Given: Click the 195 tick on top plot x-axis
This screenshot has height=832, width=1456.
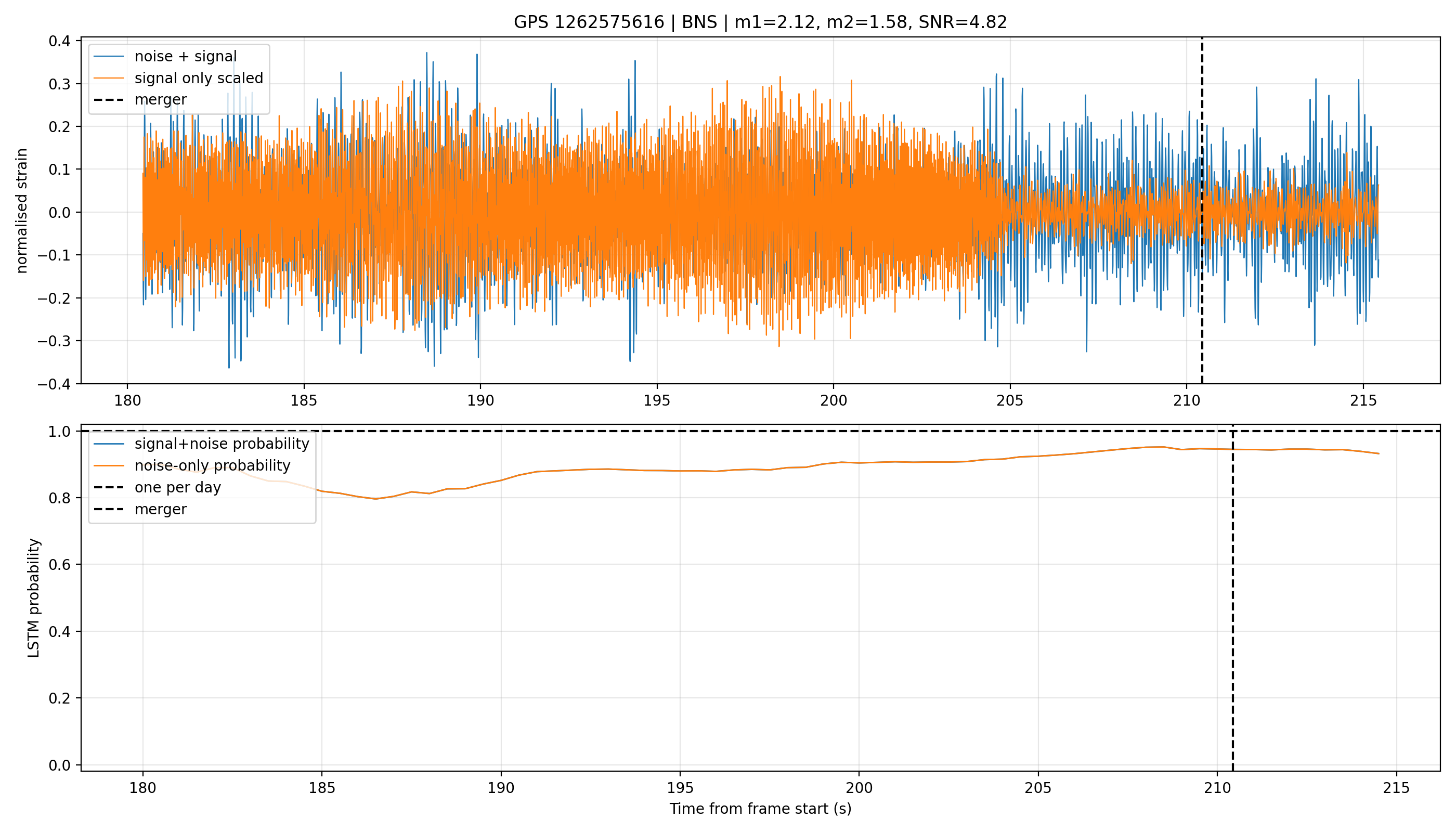Looking at the screenshot, I should [657, 400].
